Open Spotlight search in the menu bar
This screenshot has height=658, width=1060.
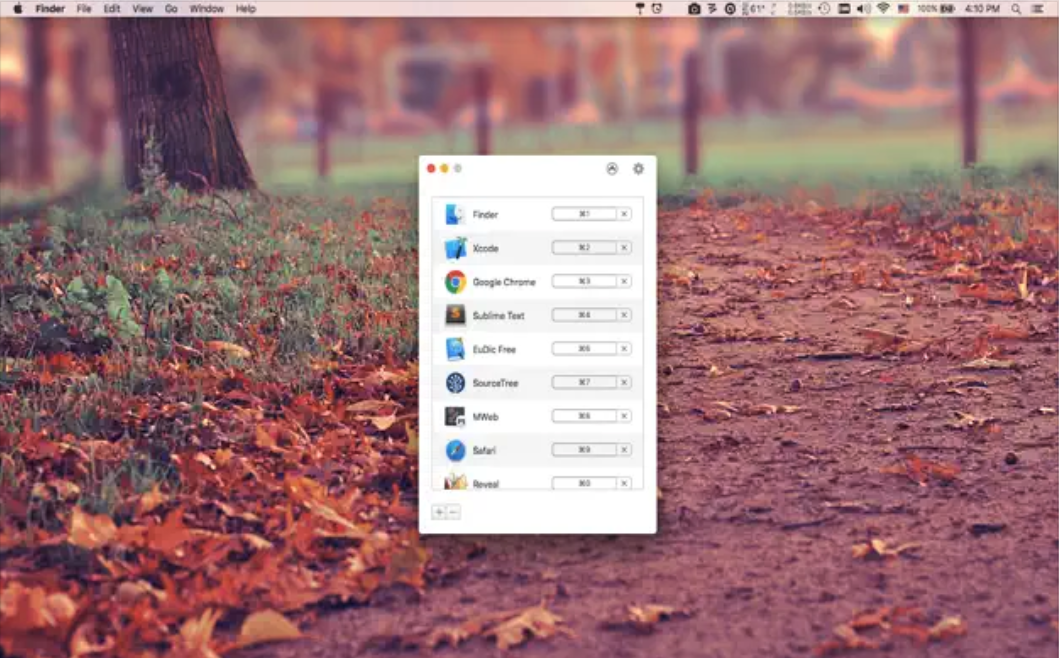[1014, 9]
